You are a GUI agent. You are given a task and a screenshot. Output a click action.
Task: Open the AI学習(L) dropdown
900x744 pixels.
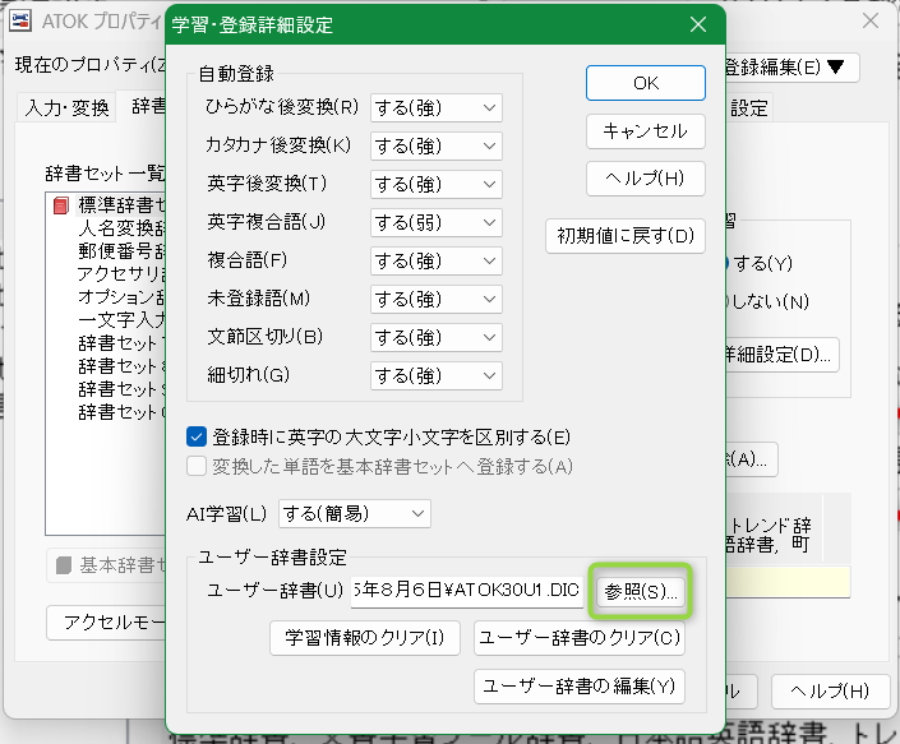coord(354,514)
